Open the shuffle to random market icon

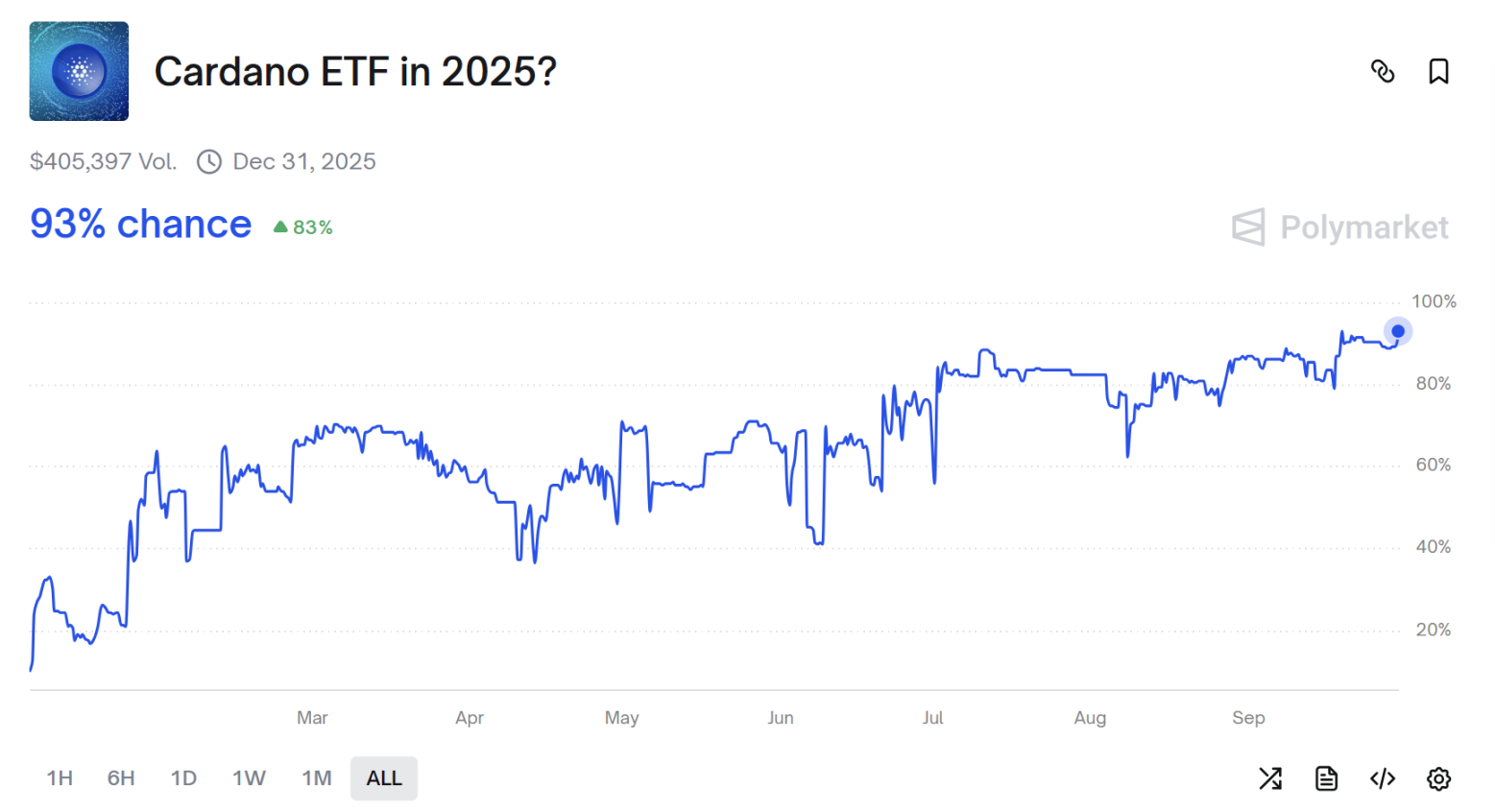(x=1269, y=778)
